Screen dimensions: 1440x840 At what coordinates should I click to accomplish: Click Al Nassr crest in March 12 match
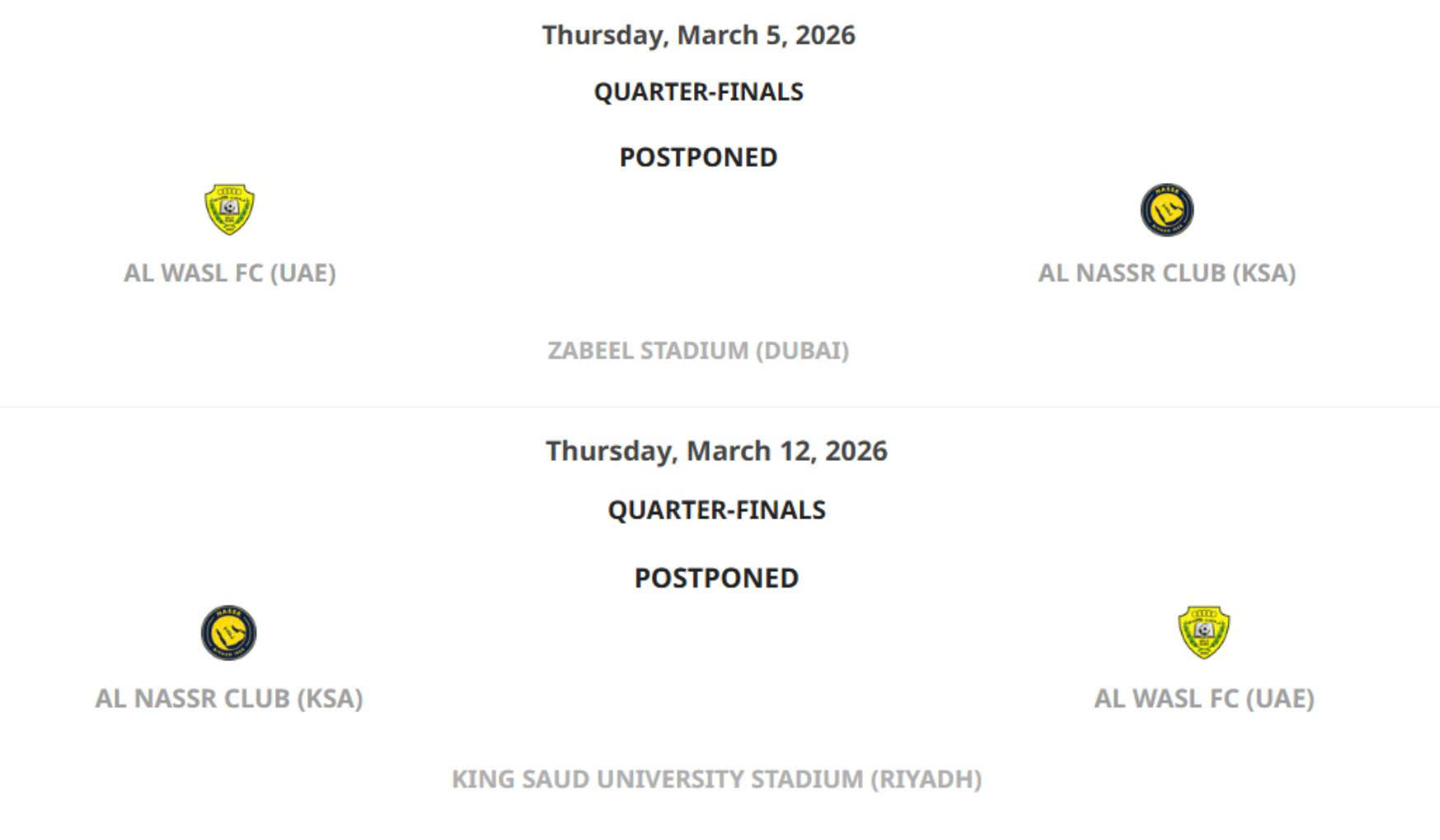click(228, 633)
